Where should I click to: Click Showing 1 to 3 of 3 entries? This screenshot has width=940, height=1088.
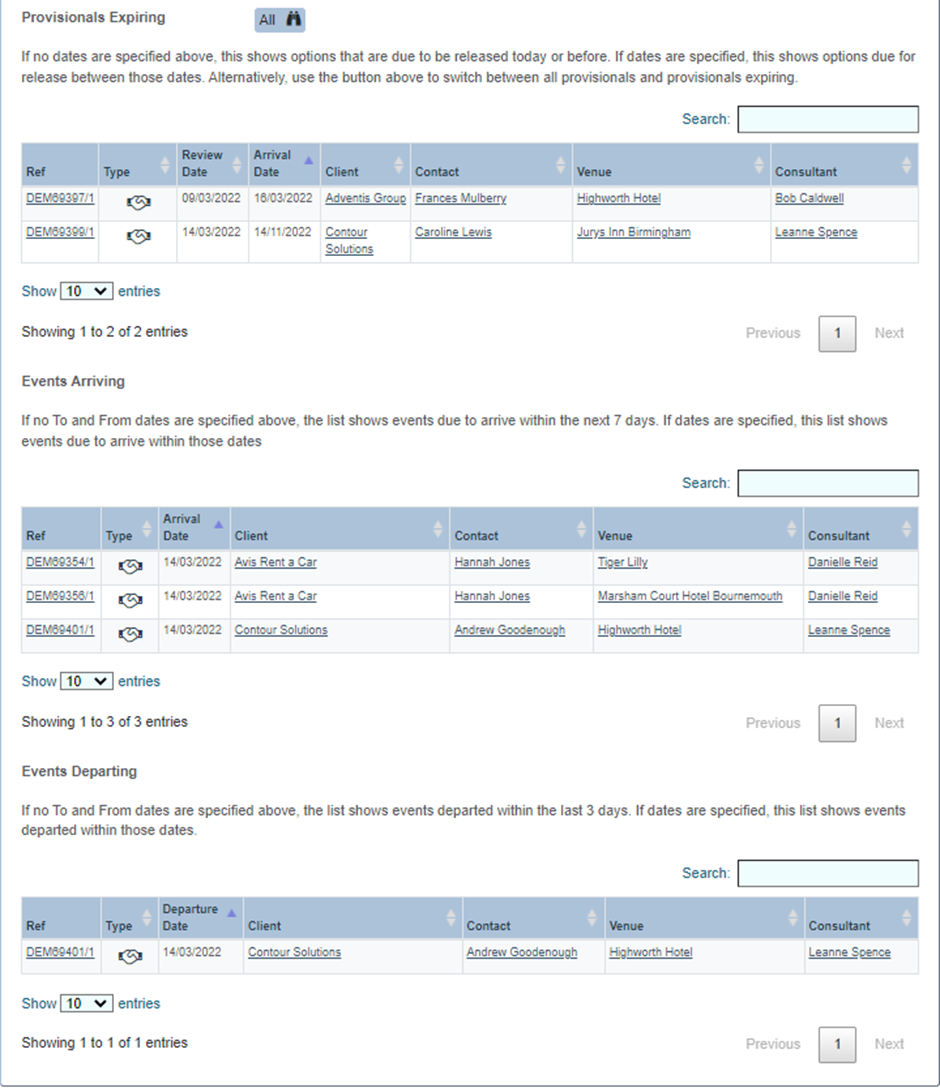(x=105, y=722)
